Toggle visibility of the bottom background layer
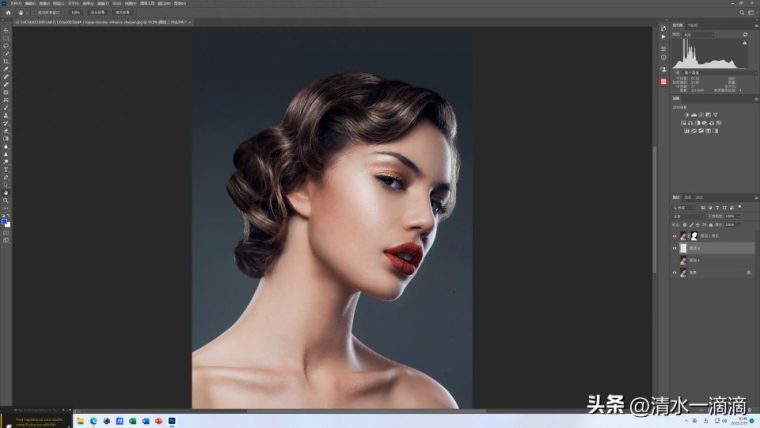 (x=674, y=272)
